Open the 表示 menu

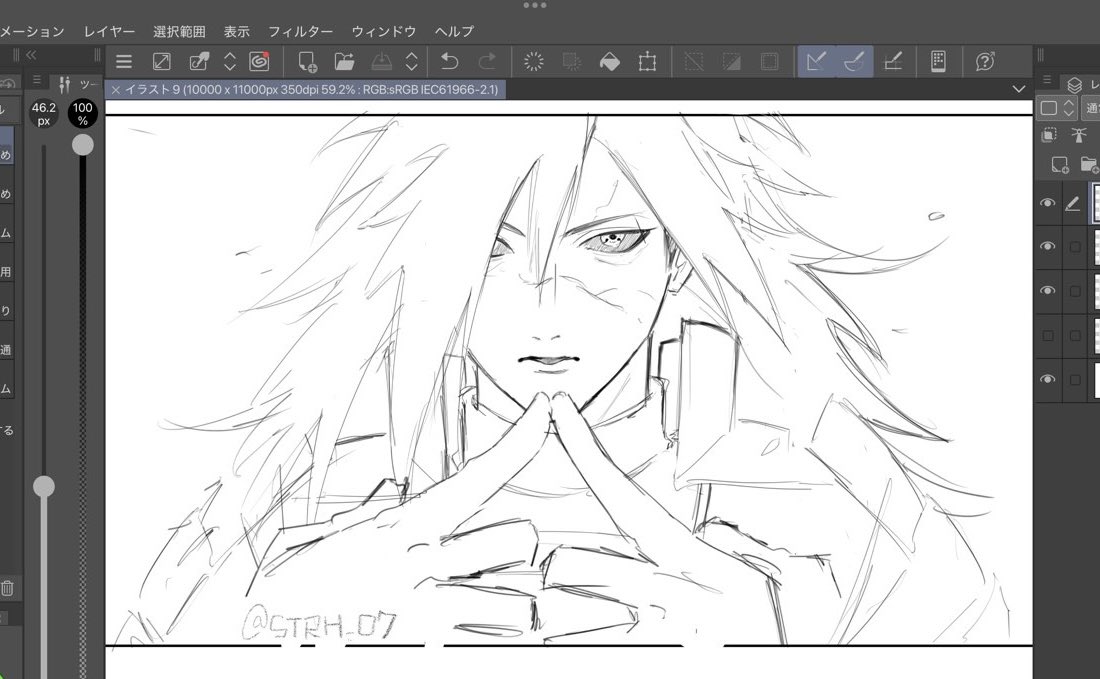(x=236, y=32)
